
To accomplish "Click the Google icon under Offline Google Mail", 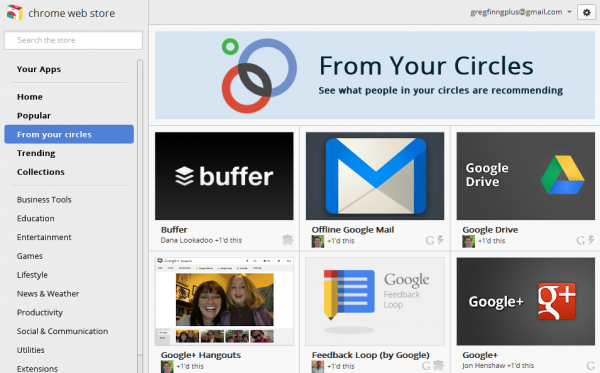I will (430, 241).
